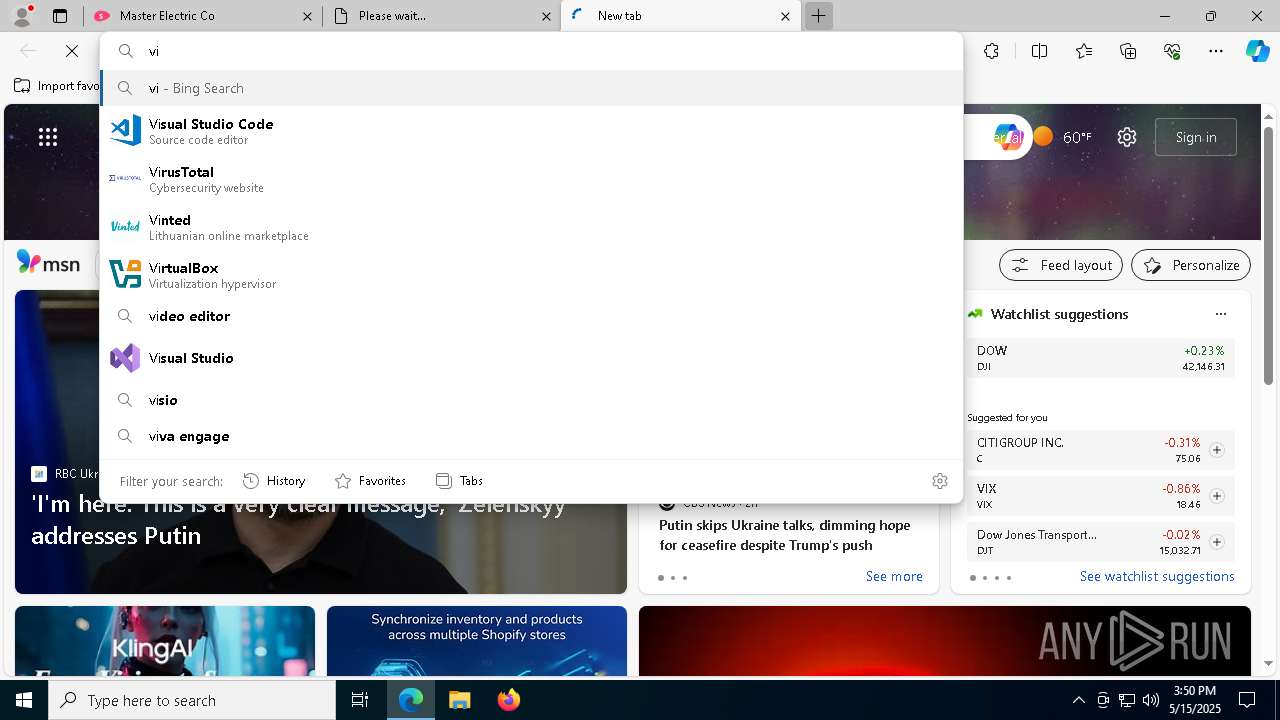Add CITIGROUP INC. to watchlist

(x=1216, y=450)
